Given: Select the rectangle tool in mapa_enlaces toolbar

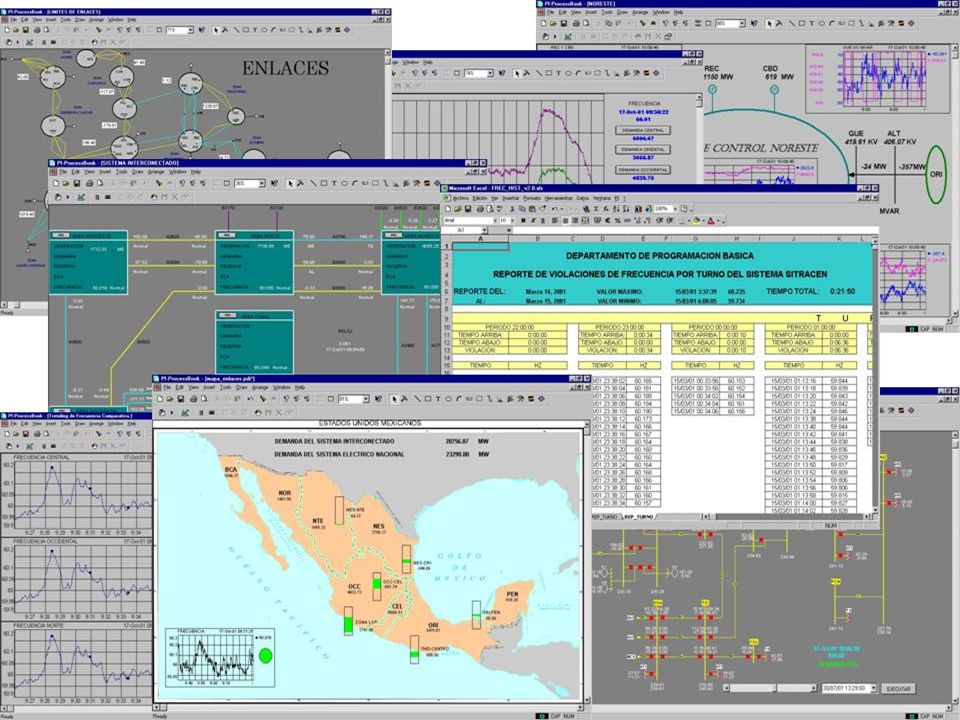Looking at the screenshot, I should pos(427,399).
